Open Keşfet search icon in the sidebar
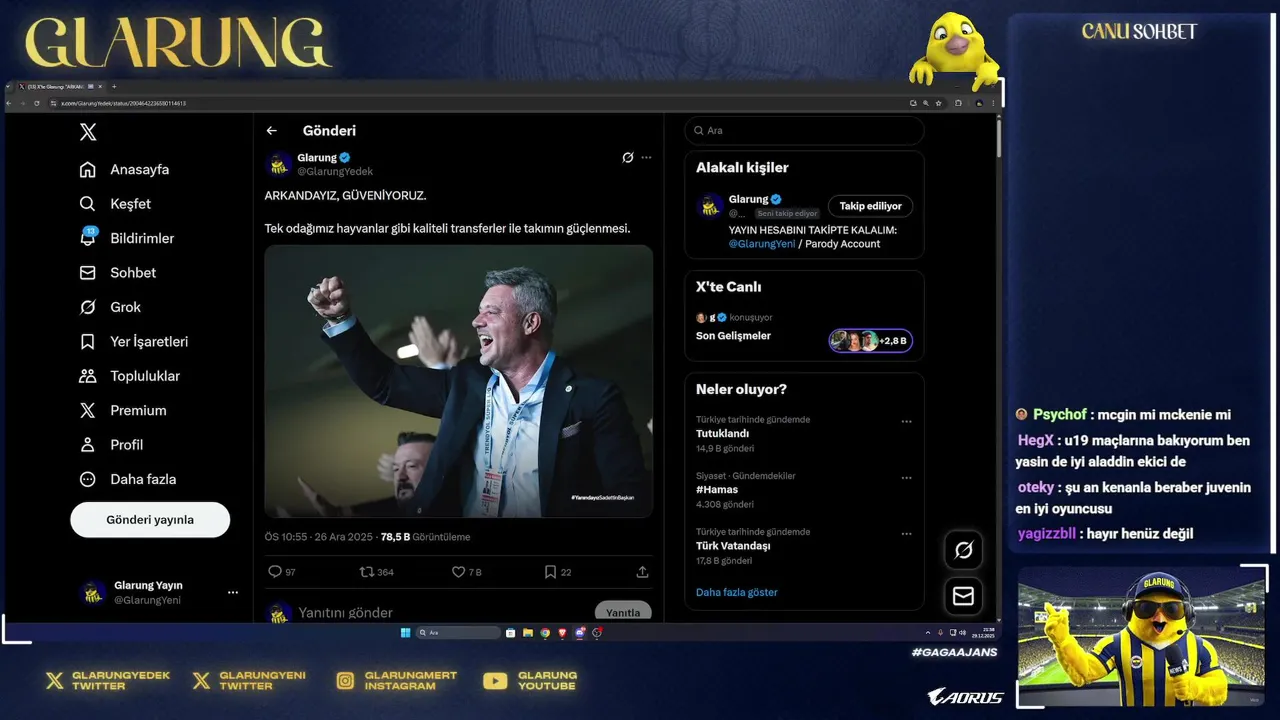 tap(88, 204)
